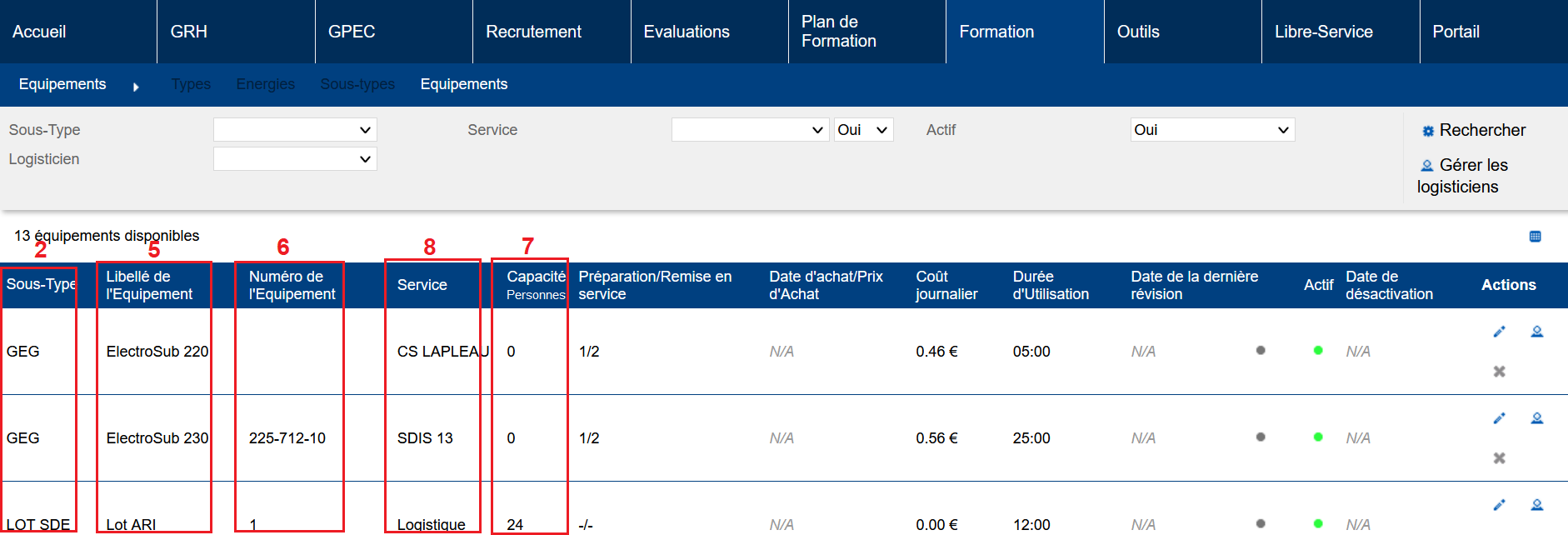
Task: Click the person icon in the ElectroSub 230 row
Action: pyautogui.click(x=1537, y=418)
